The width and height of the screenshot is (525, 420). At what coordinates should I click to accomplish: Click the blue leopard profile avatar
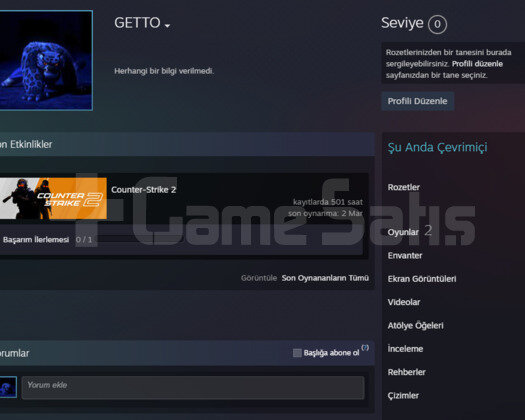(x=46, y=60)
